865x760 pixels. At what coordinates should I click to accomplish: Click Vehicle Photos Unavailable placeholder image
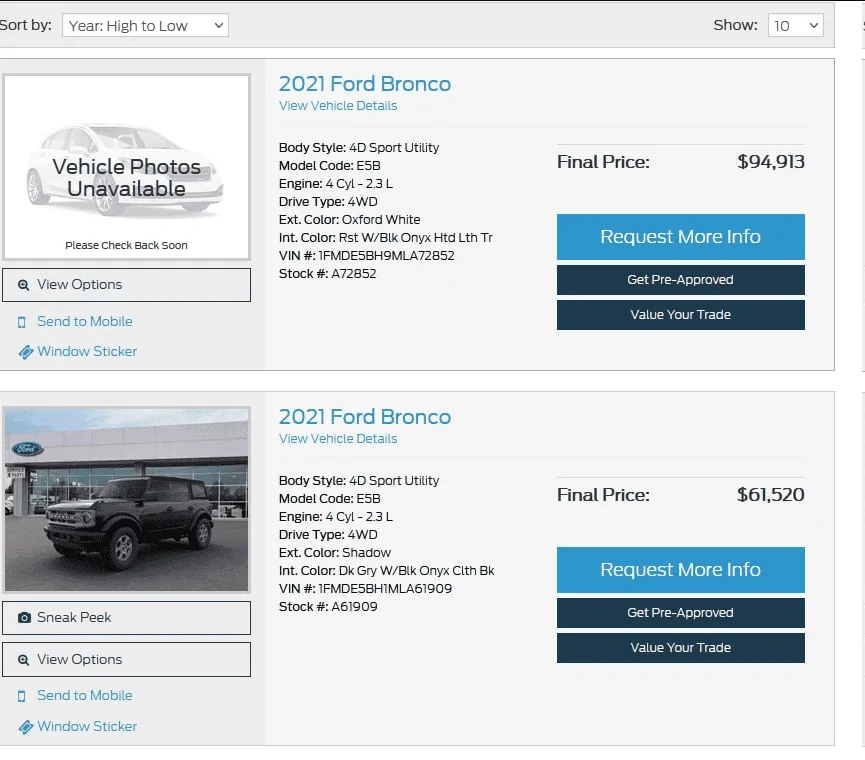pyautogui.click(x=126, y=167)
